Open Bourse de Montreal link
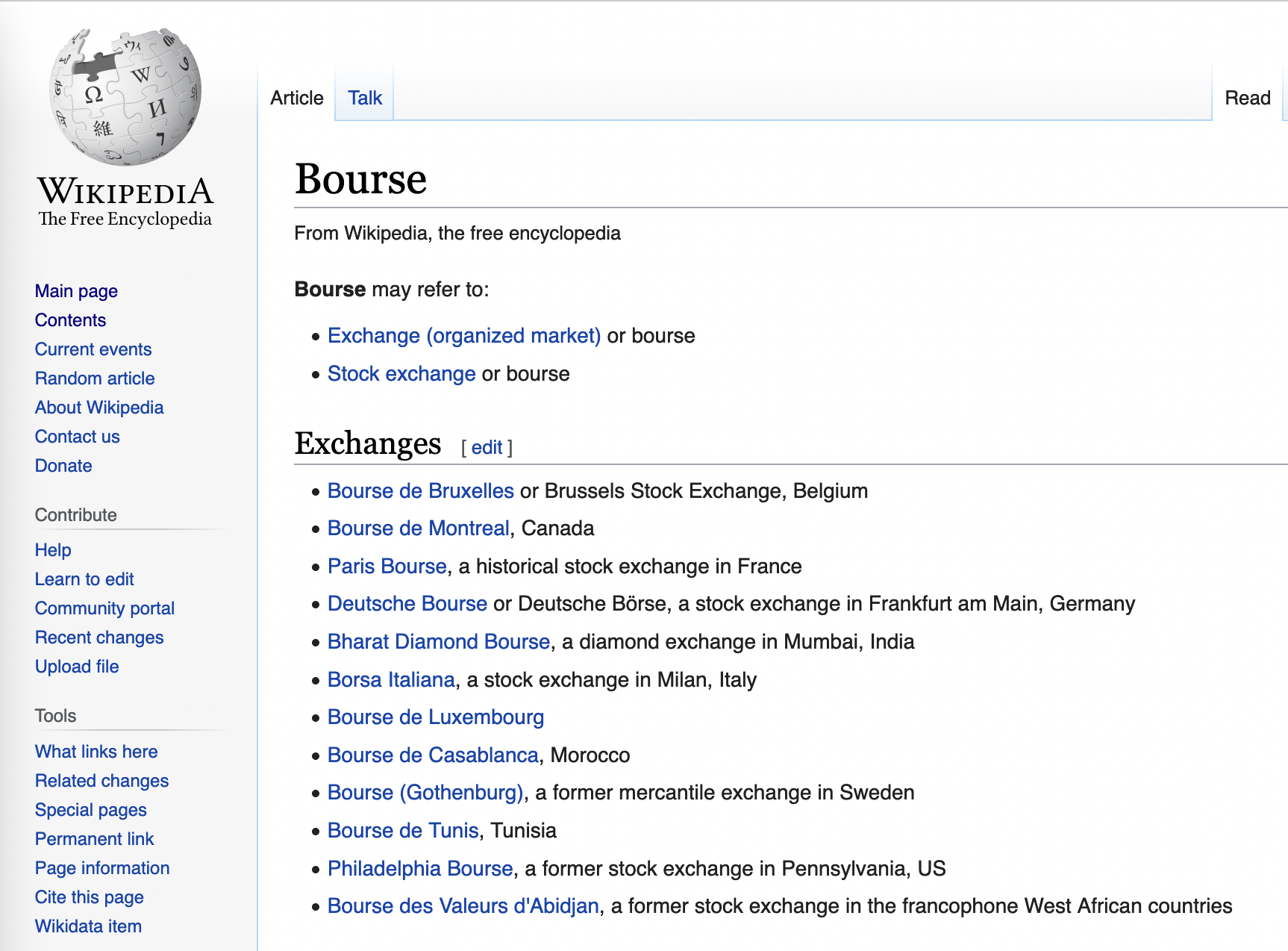The image size is (1288, 951). 419,528
